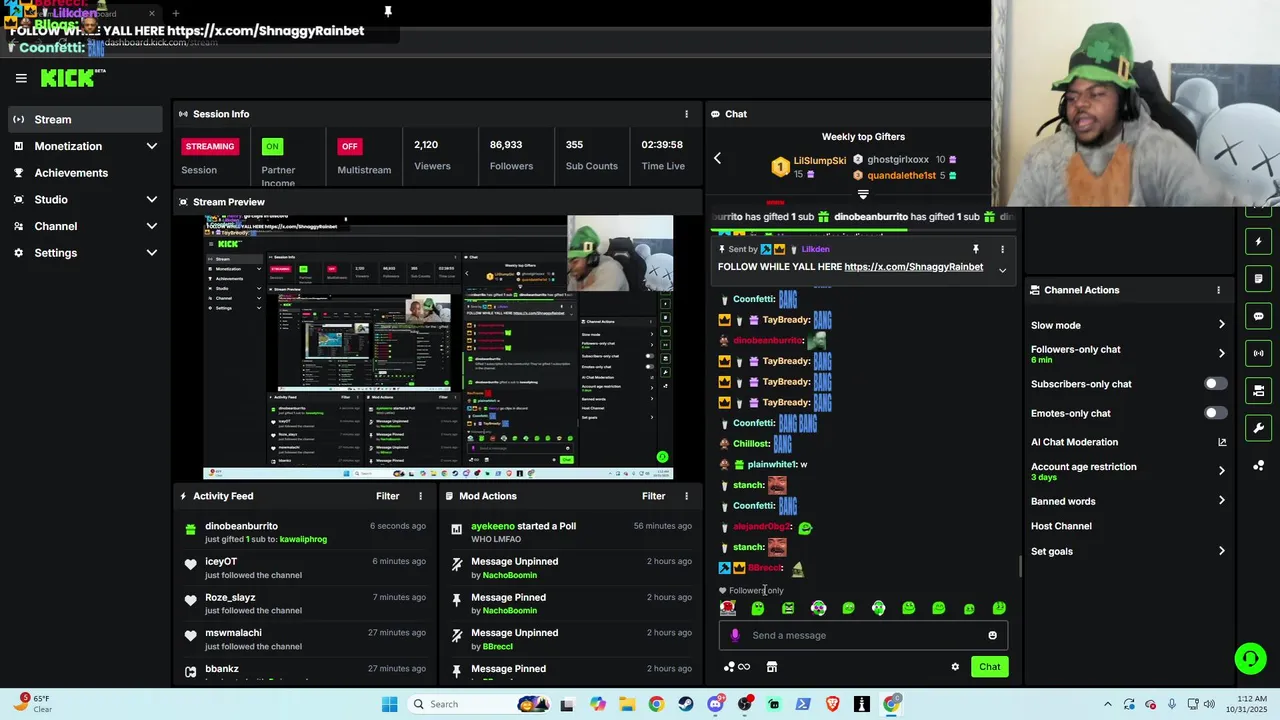Open the shop icon below message box

click(772, 667)
